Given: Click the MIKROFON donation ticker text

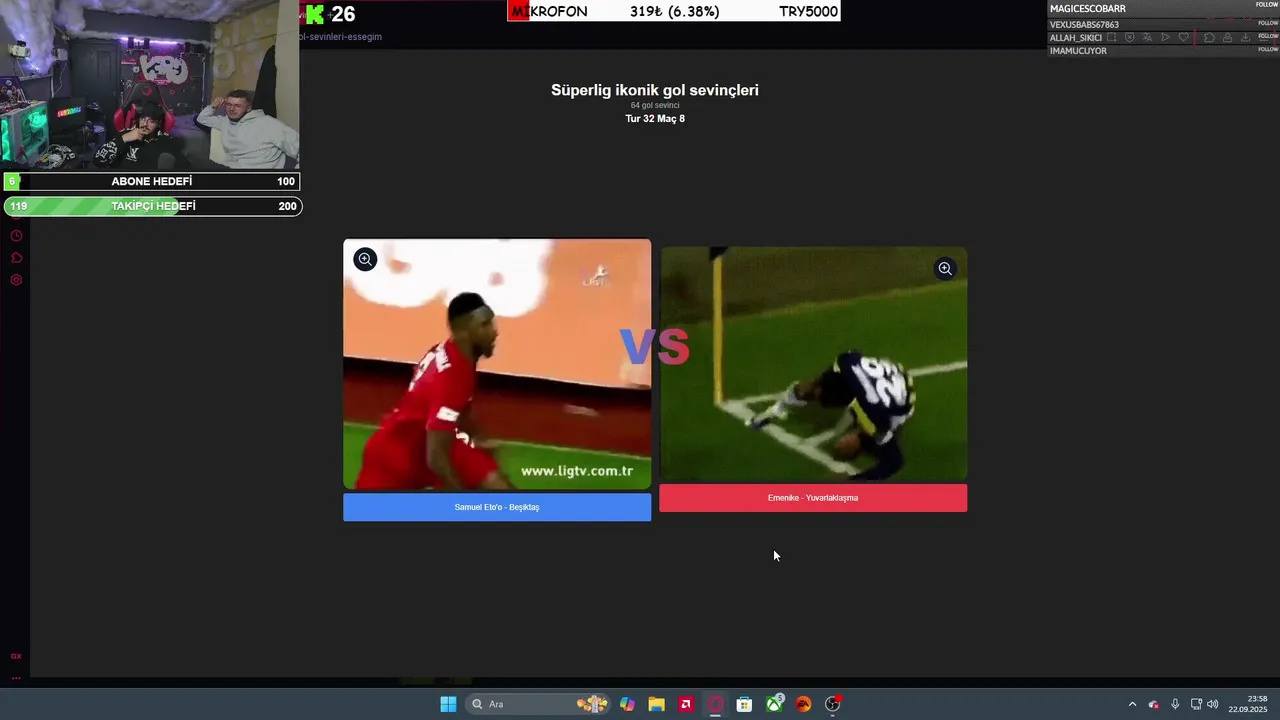Looking at the screenshot, I should tap(548, 12).
